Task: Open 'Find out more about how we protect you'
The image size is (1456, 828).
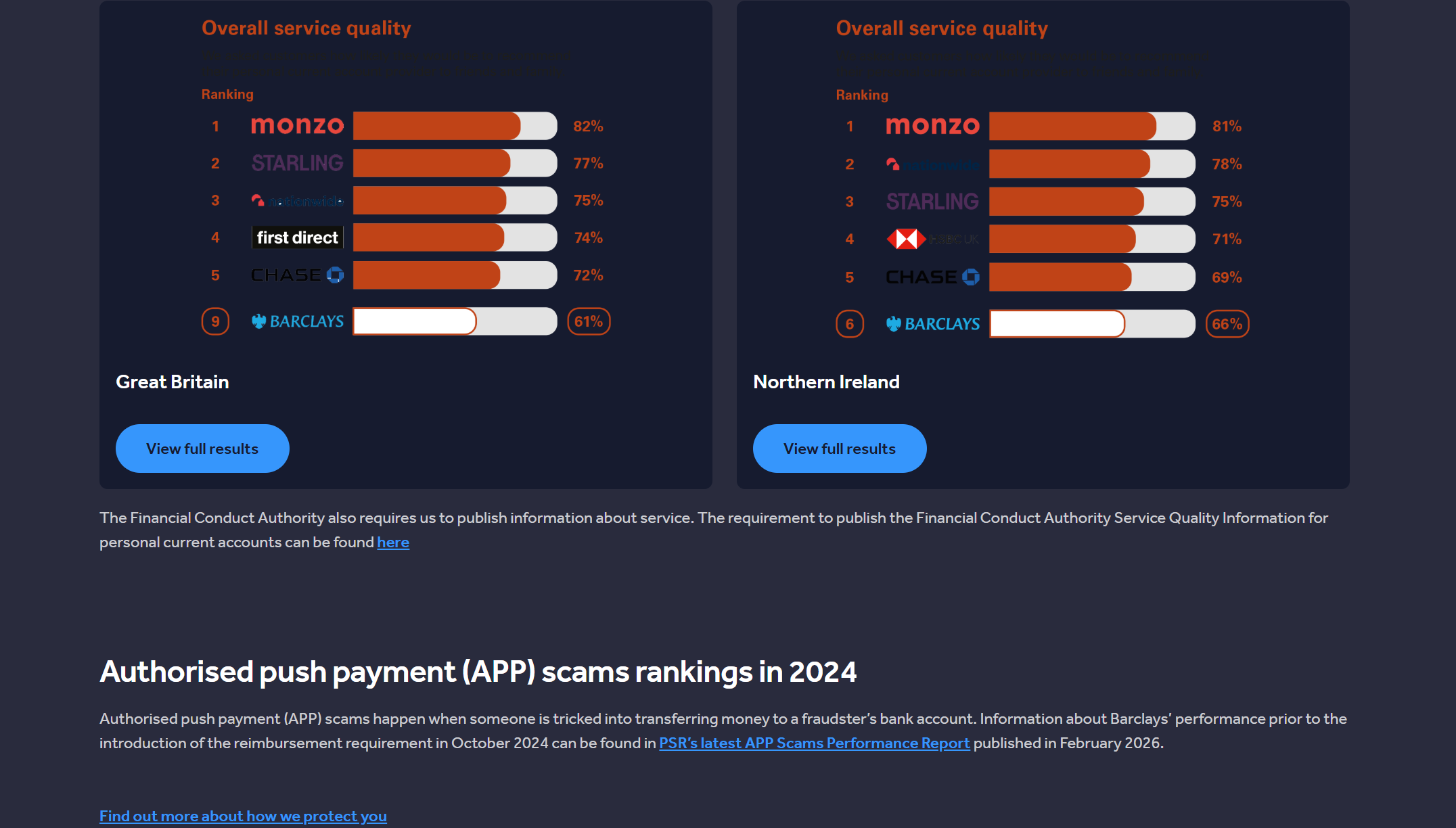Action: pos(243,816)
